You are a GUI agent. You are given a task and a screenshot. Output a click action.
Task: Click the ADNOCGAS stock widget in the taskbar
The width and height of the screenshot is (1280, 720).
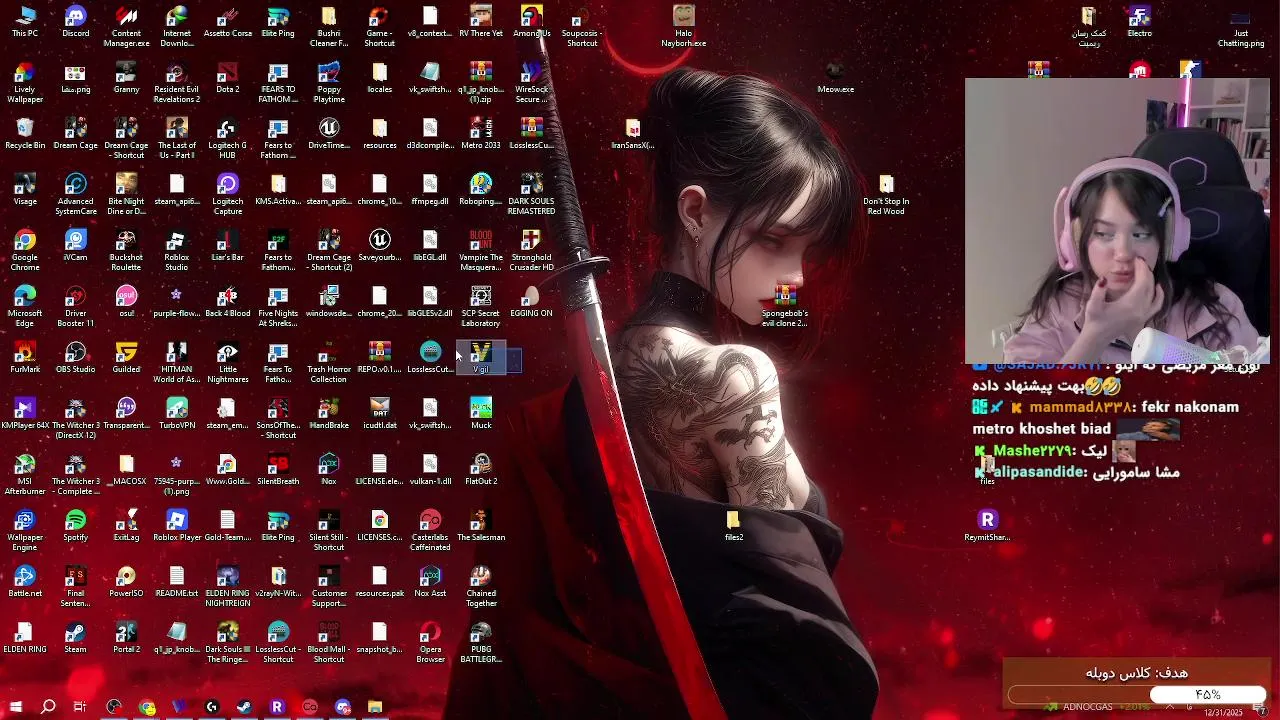point(1095,707)
